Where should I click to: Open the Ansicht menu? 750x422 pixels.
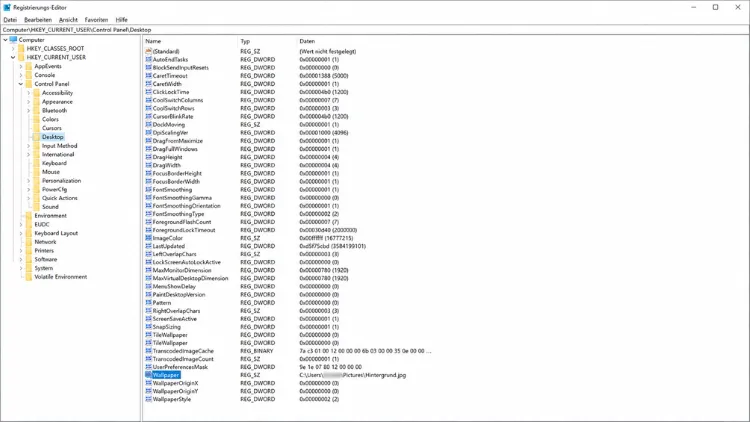68,20
